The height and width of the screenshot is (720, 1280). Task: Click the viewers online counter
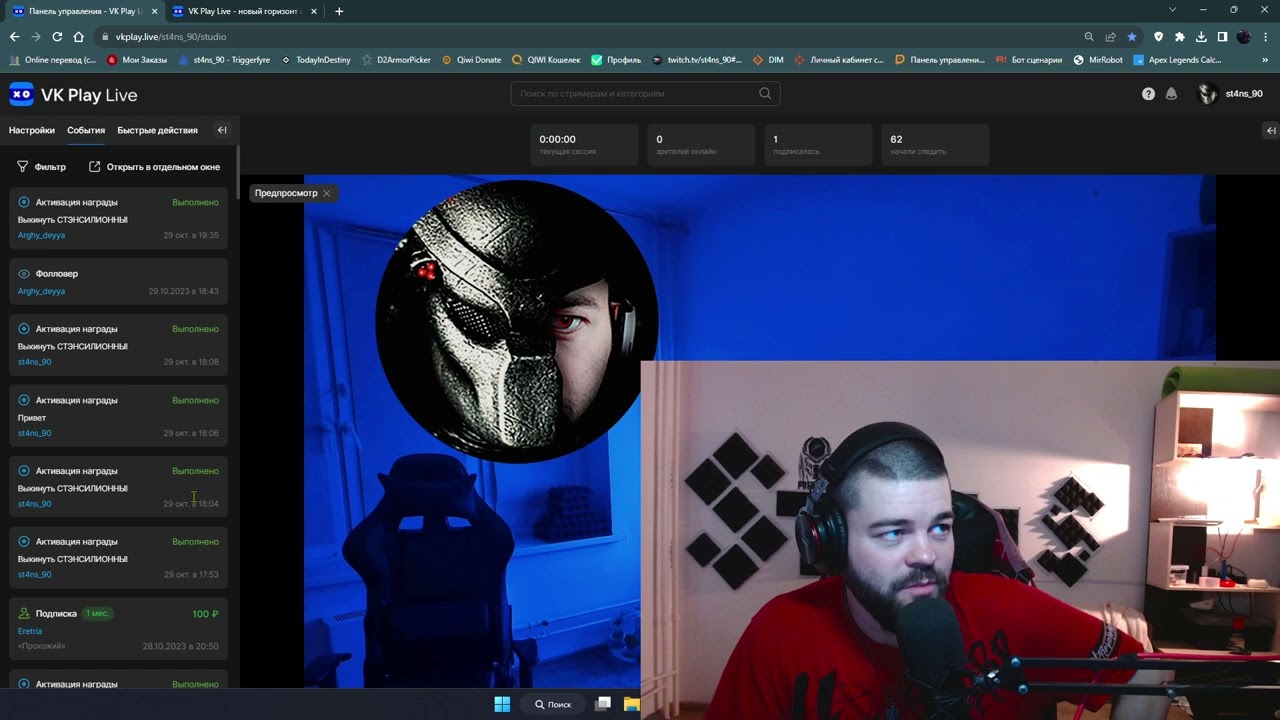701,145
